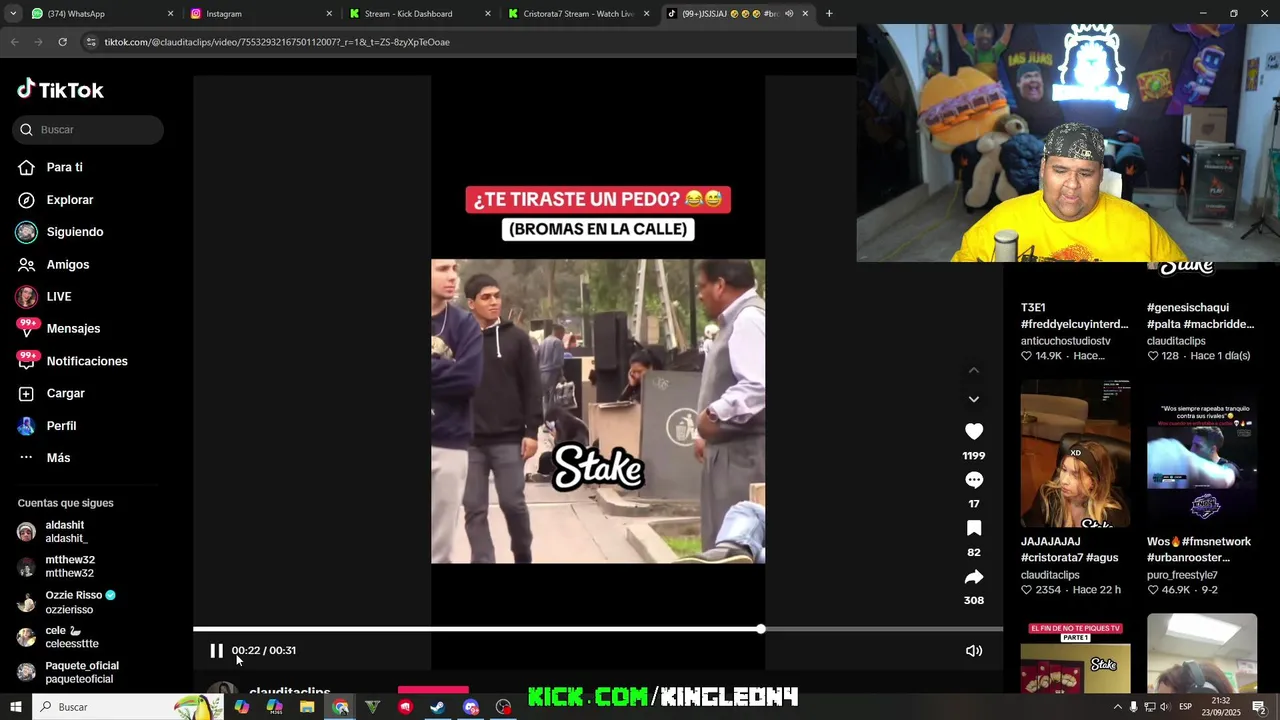1280x720 pixels.
Task: Reload the current page
Action: 62,42
